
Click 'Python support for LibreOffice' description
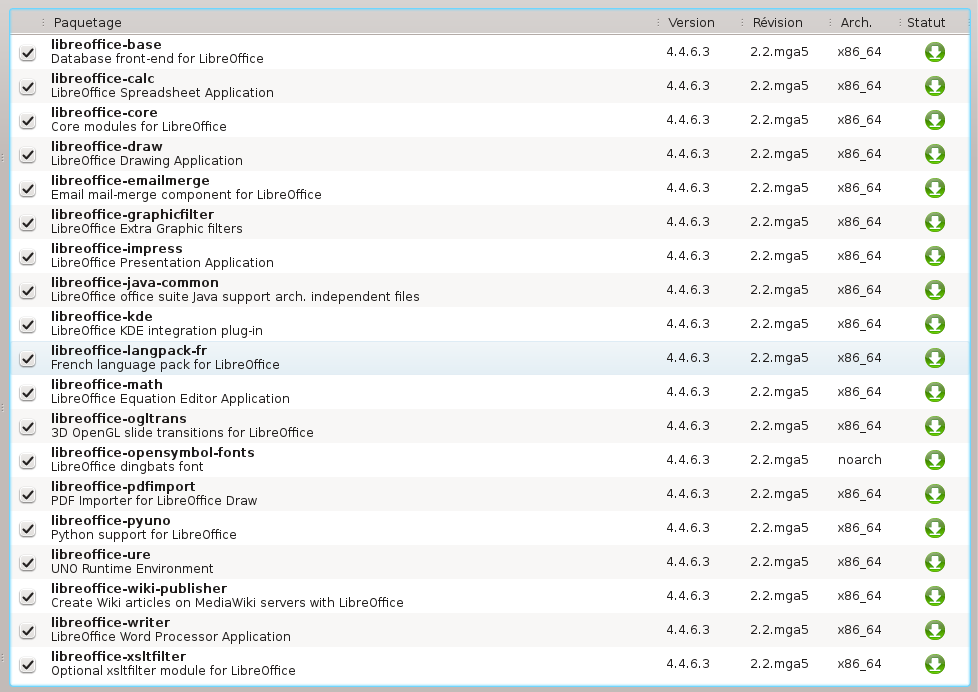pyautogui.click(x=143, y=535)
